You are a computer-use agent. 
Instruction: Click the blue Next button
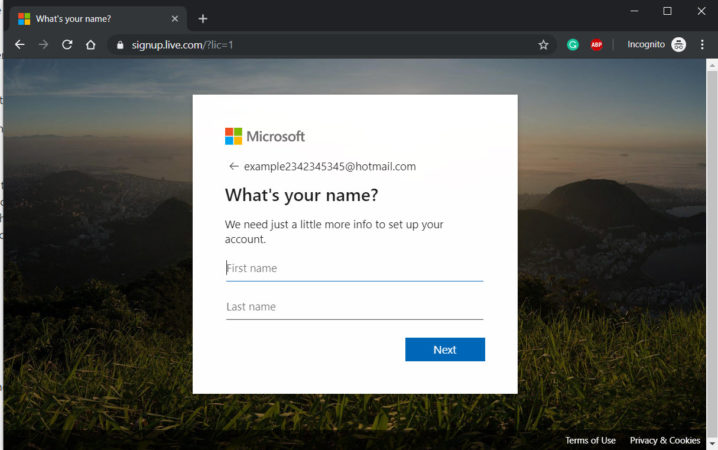tap(445, 349)
